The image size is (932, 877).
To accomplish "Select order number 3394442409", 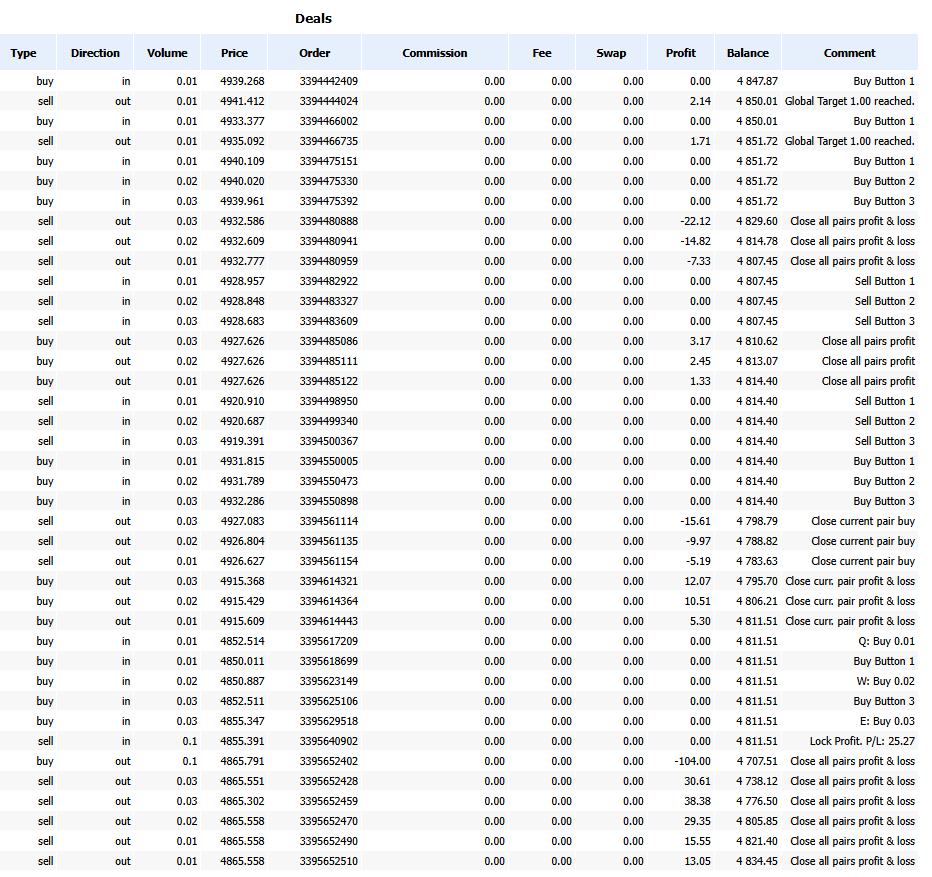I will 327,81.
